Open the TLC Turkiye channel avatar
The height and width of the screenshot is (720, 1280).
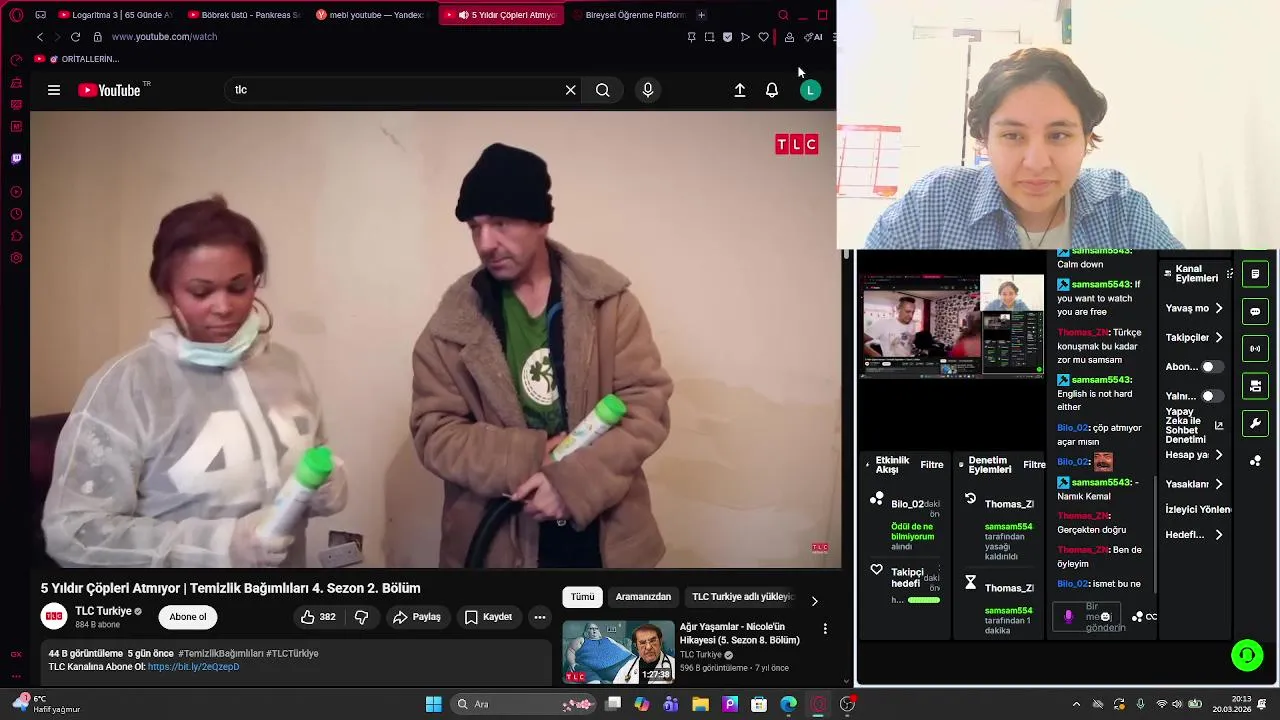click(54, 616)
